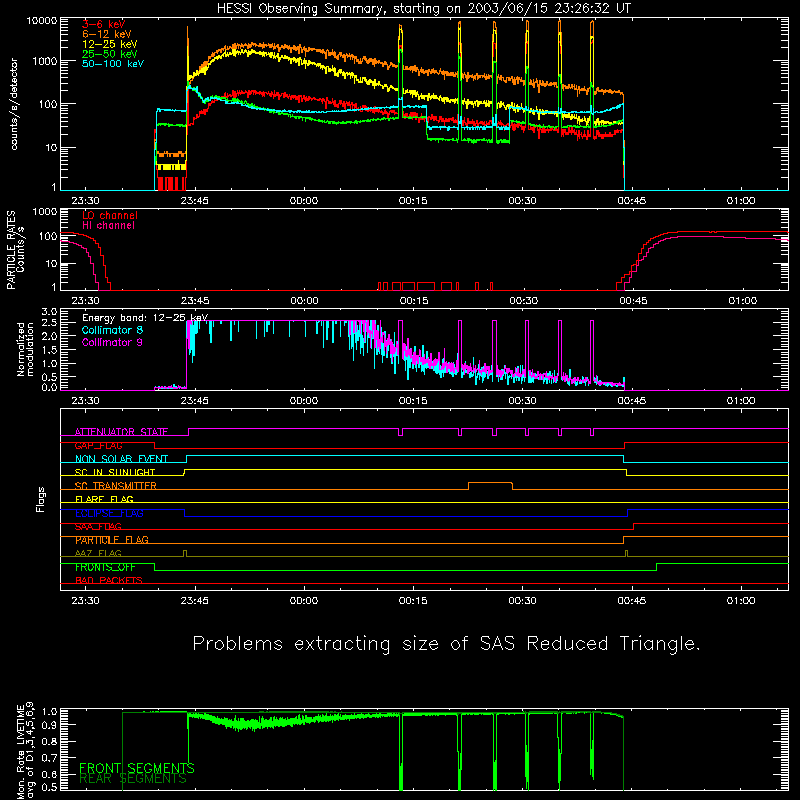
Task: Click the Normalized modulation axis label
Action: (25, 349)
